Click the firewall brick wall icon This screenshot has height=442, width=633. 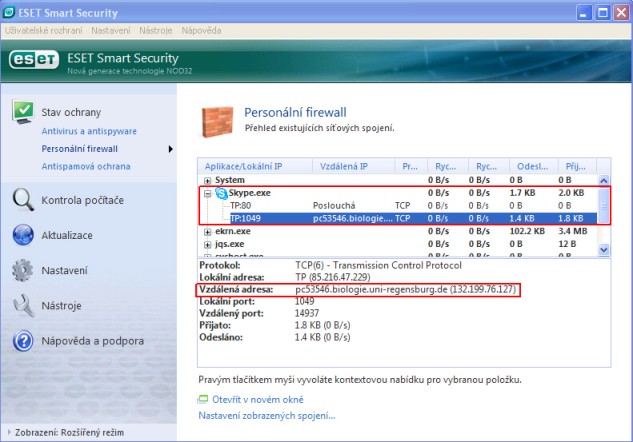coord(218,122)
